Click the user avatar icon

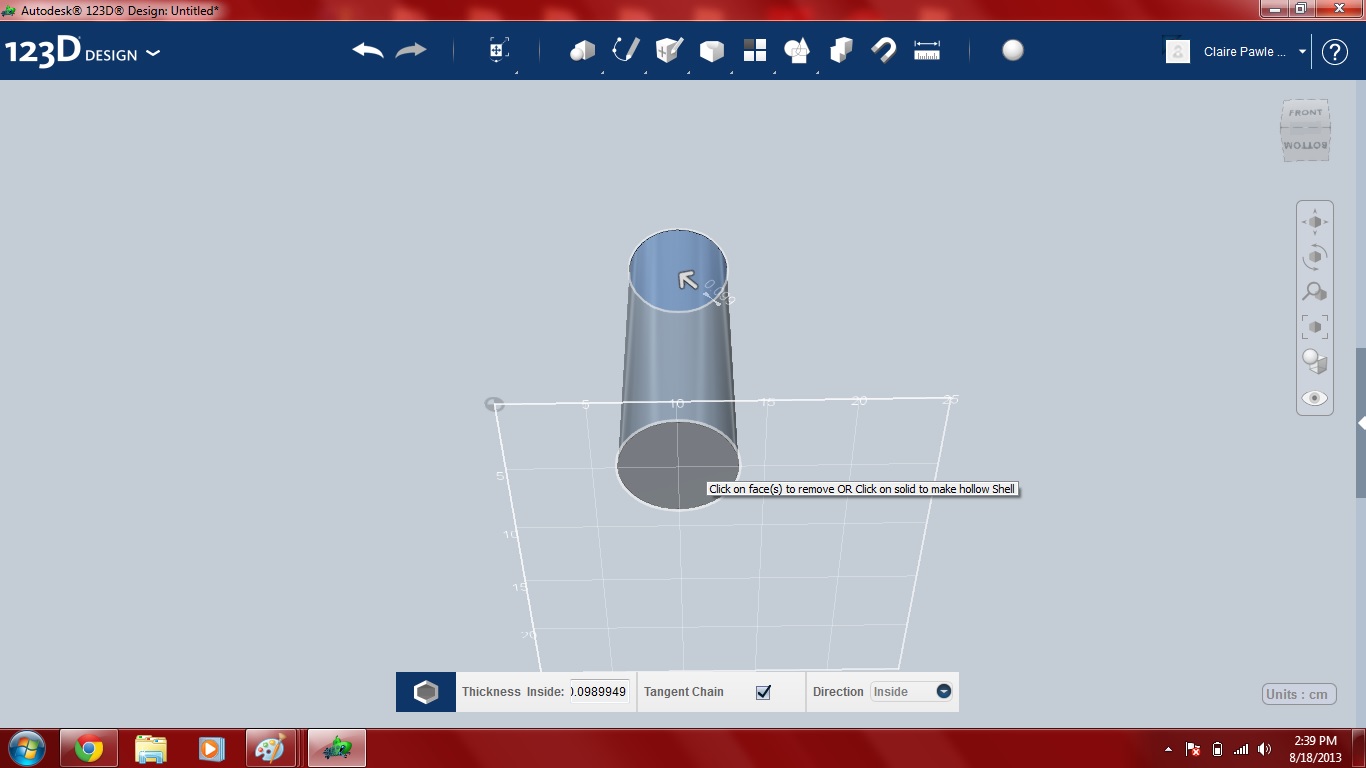tap(1178, 51)
